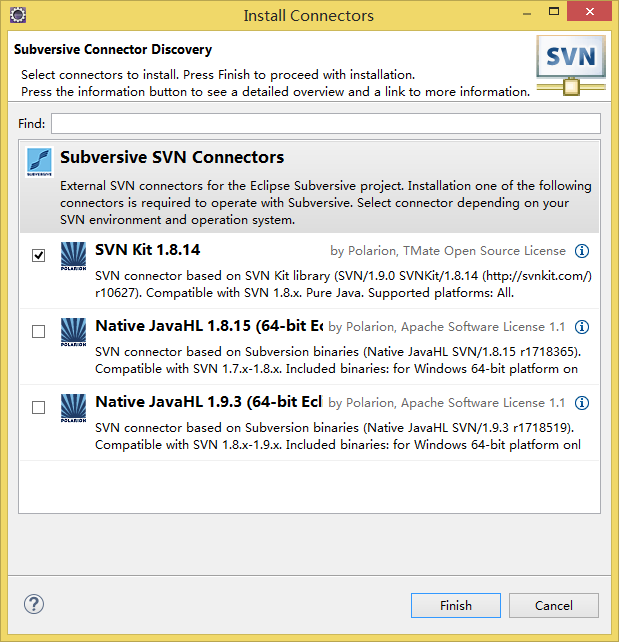619x642 pixels.
Task: Maximize the Install Connectors window
Action: tap(554, 11)
